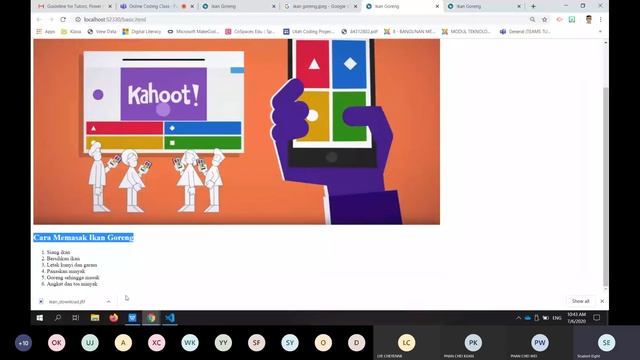Open the Apps bookmark shortcut

tap(45, 31)
